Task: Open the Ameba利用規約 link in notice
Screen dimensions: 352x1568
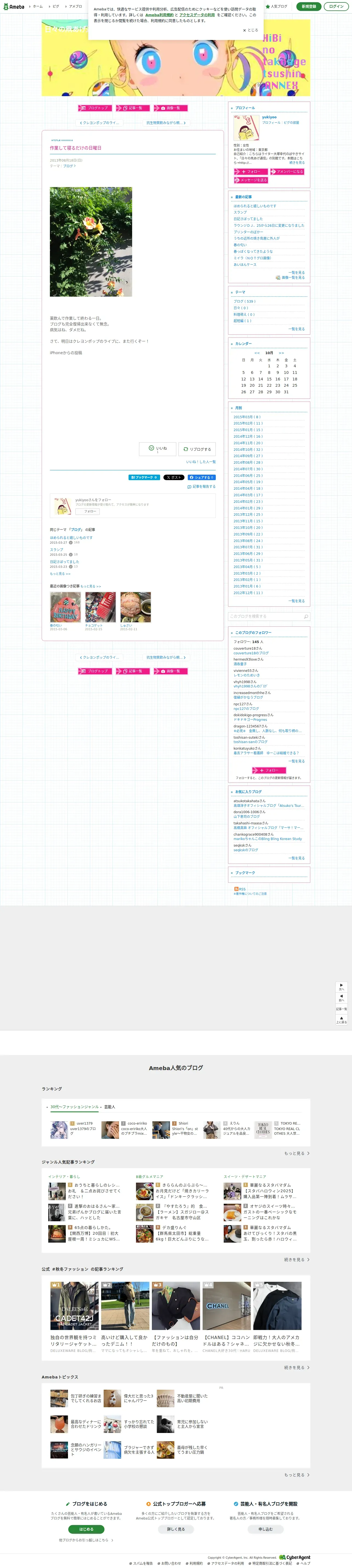Action: pyautogui.click(x=160, y=15)
